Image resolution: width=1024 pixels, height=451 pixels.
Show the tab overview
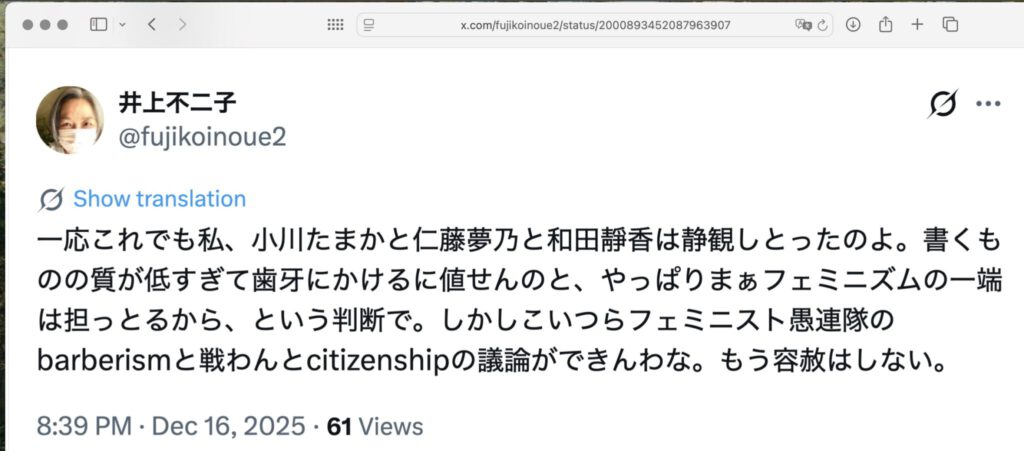point(950,25)
